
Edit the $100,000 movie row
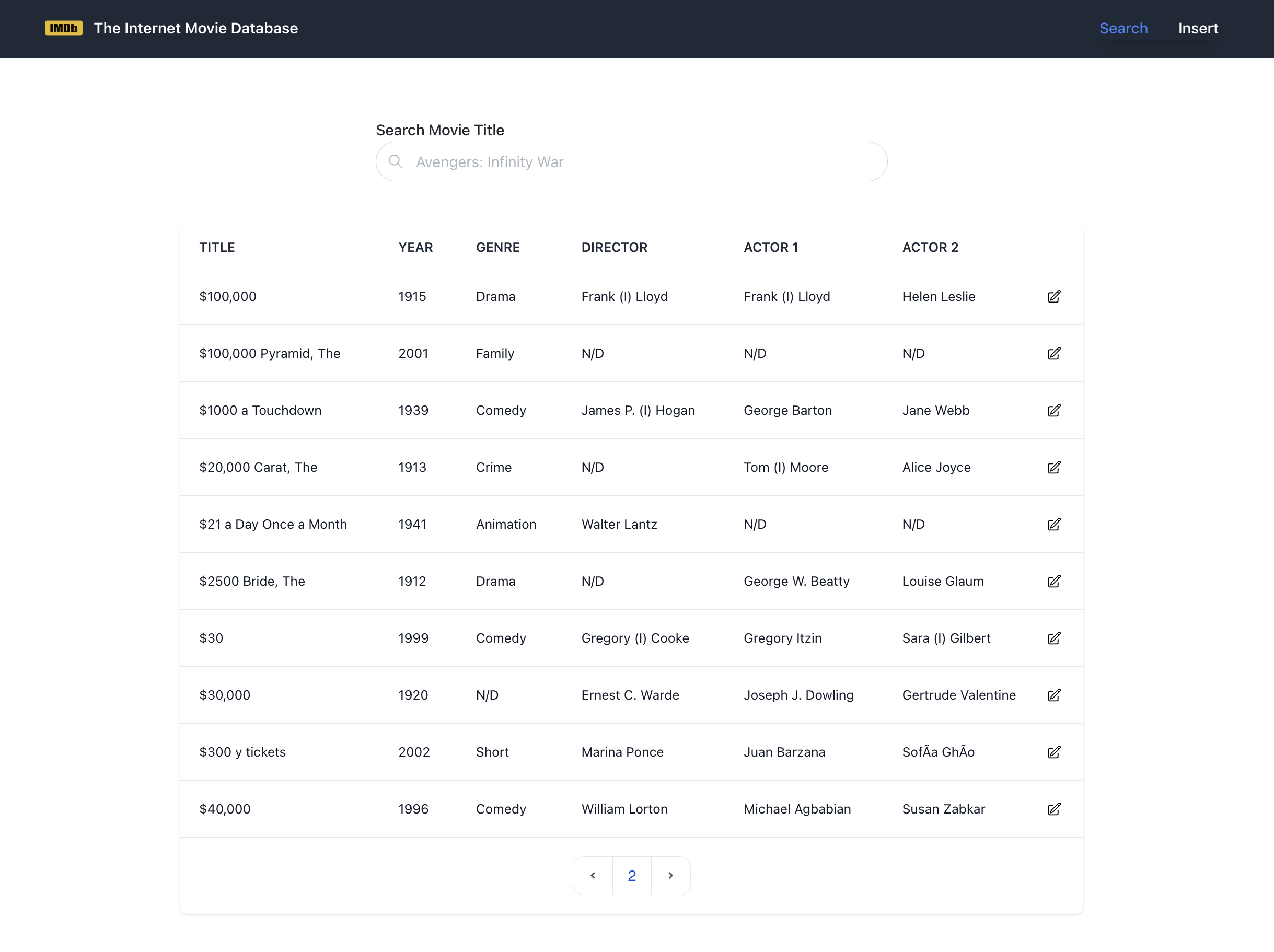pyautogui.click(x=1053, y=297)
